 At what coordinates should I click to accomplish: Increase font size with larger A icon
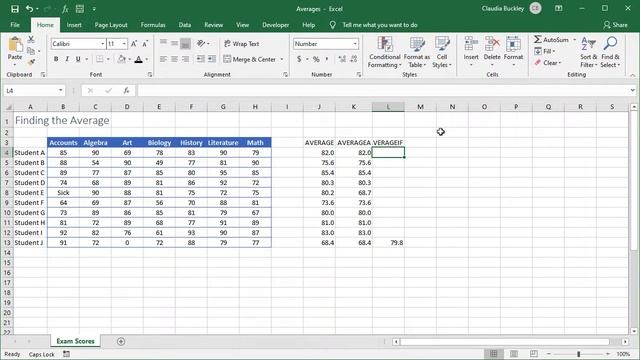pyautogui.click(x=134, y=44)
